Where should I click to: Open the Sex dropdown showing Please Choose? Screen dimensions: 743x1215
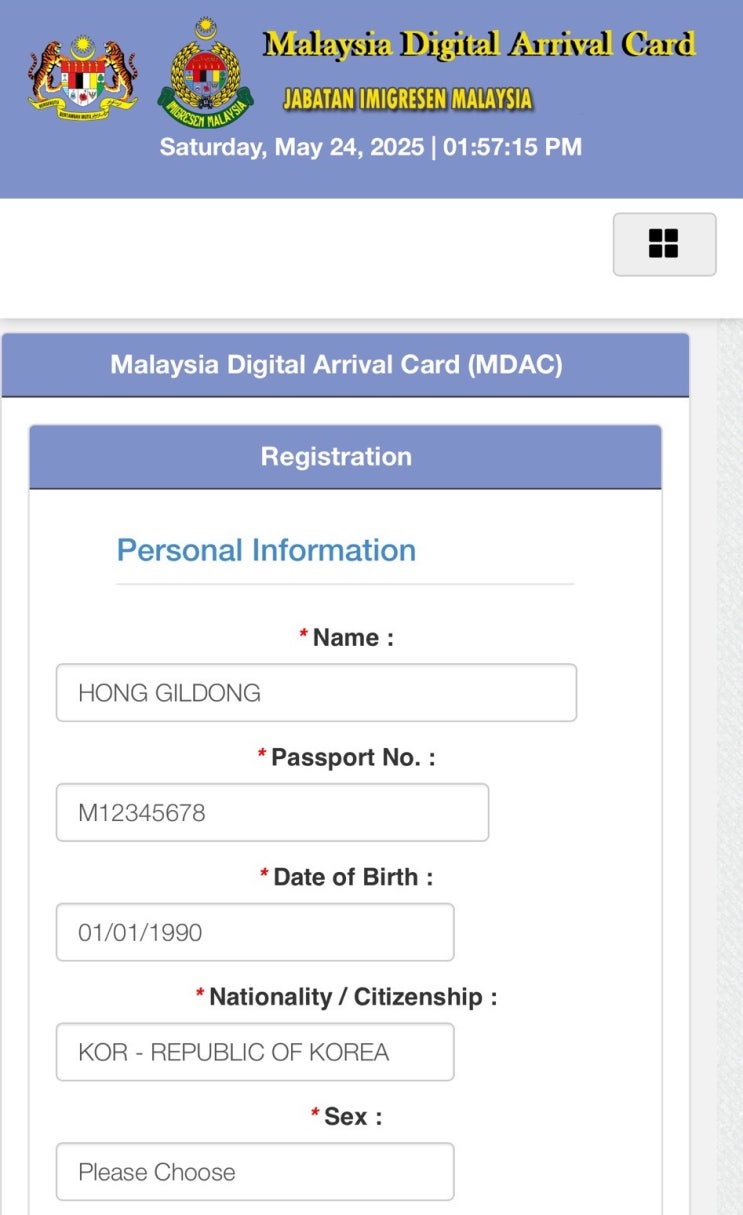tap(255, 1172)
